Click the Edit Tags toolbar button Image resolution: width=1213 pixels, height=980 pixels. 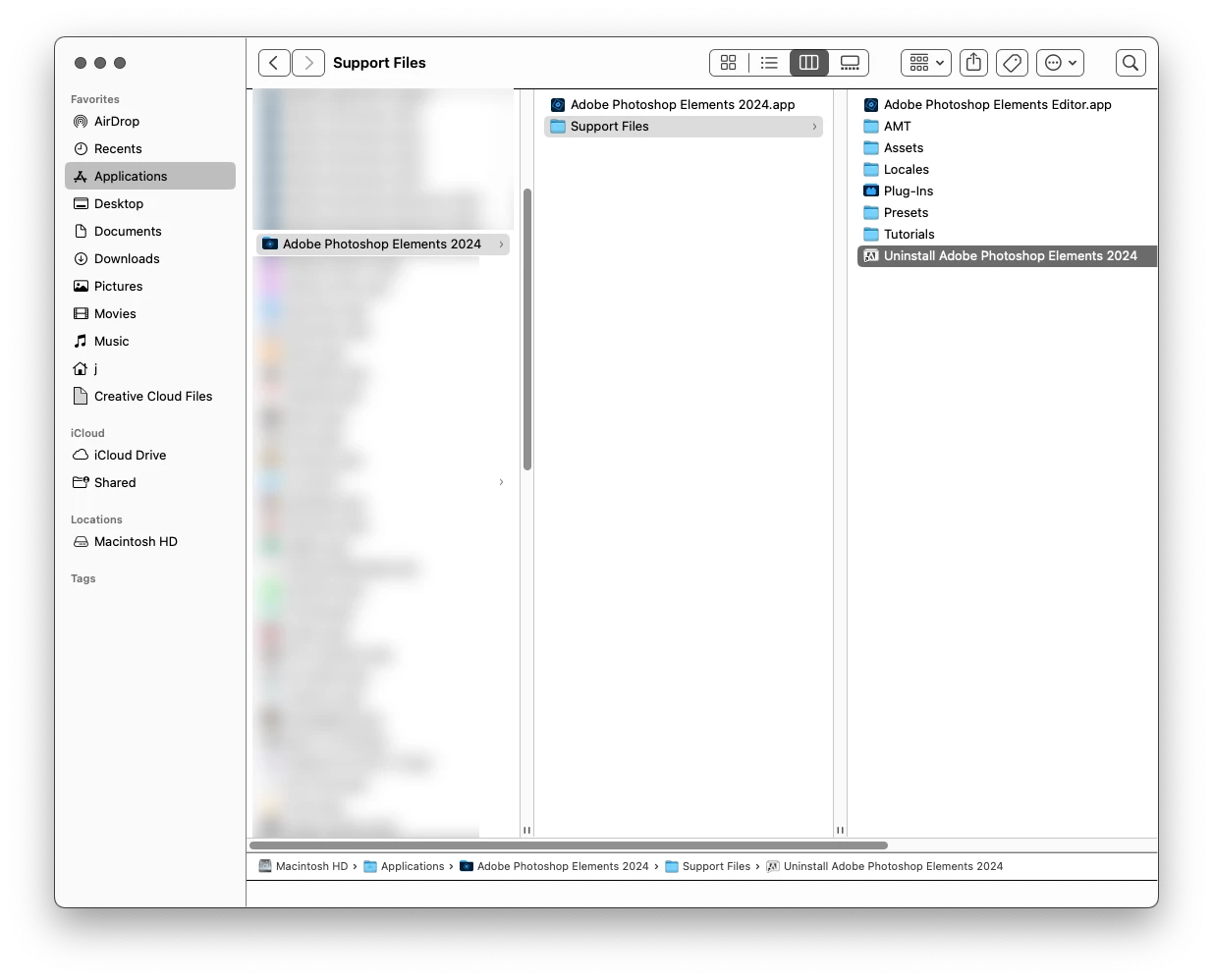pos(1012,63)
